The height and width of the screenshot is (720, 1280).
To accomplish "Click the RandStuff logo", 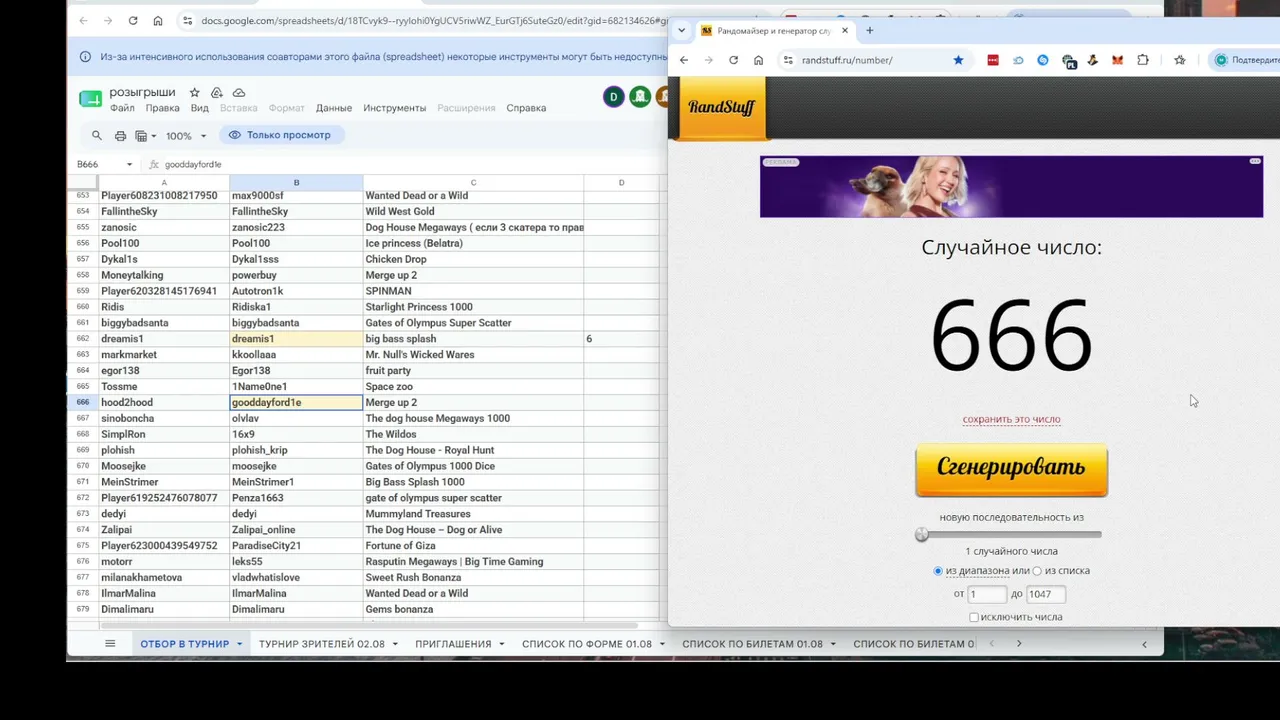I will point(721,107).
